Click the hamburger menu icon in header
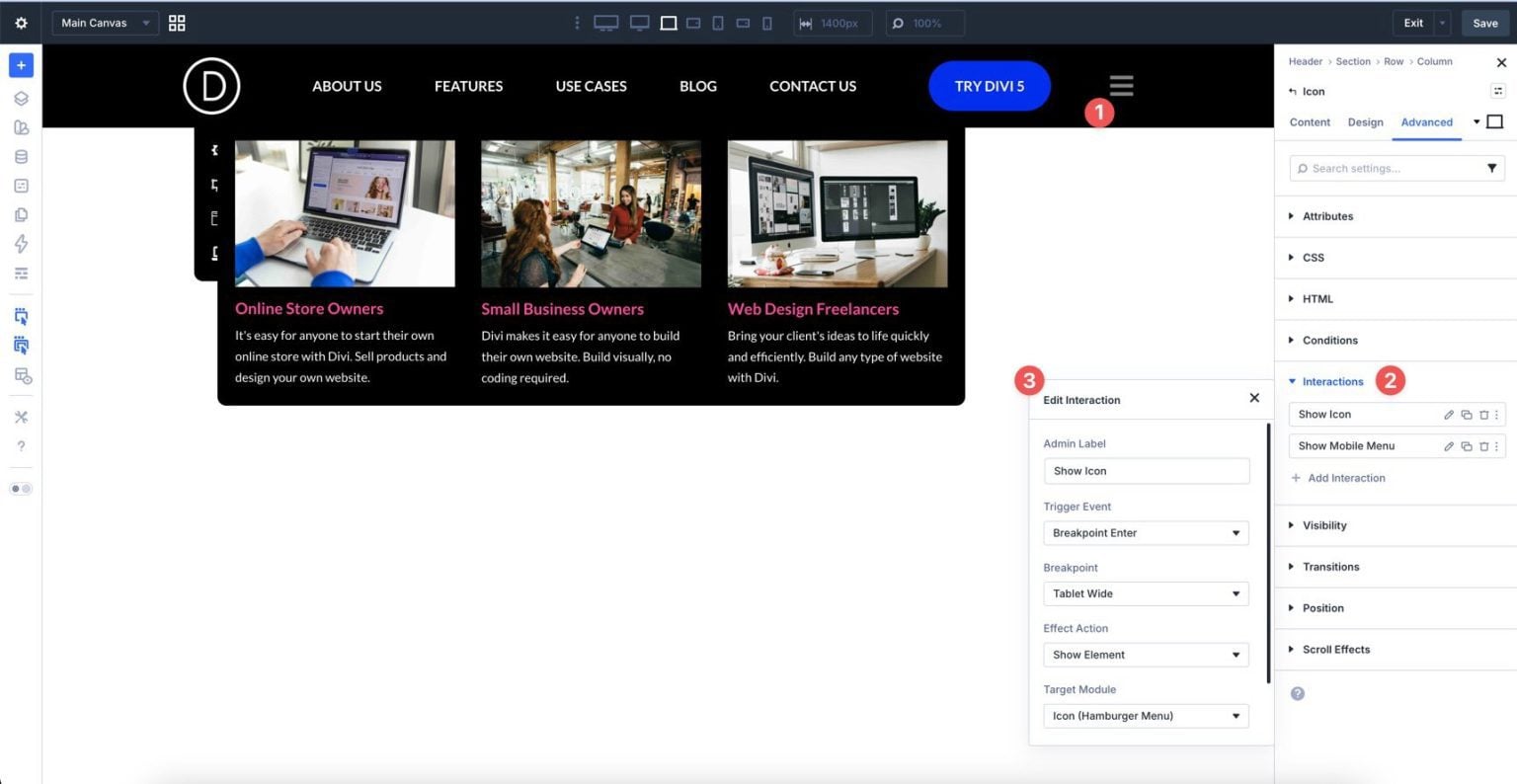The width and height of the screenshot is (1517, 784). click(1121, 86)
